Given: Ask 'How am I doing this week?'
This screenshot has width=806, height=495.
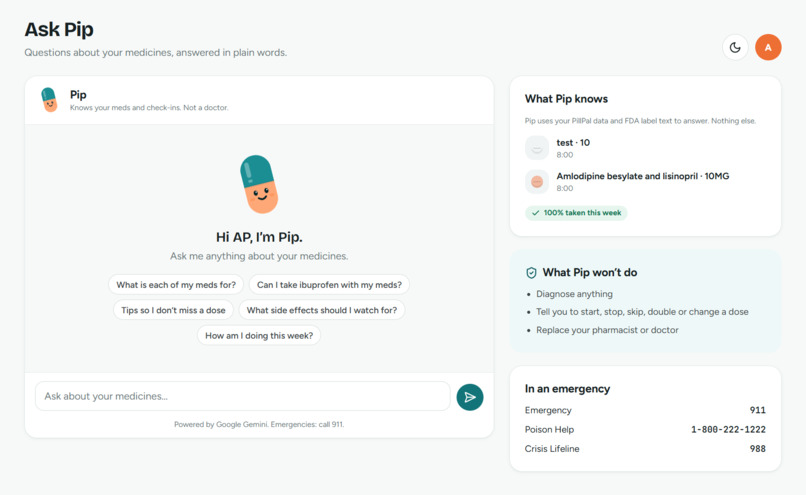Looking at the screenshot, I should pos(259,335).
